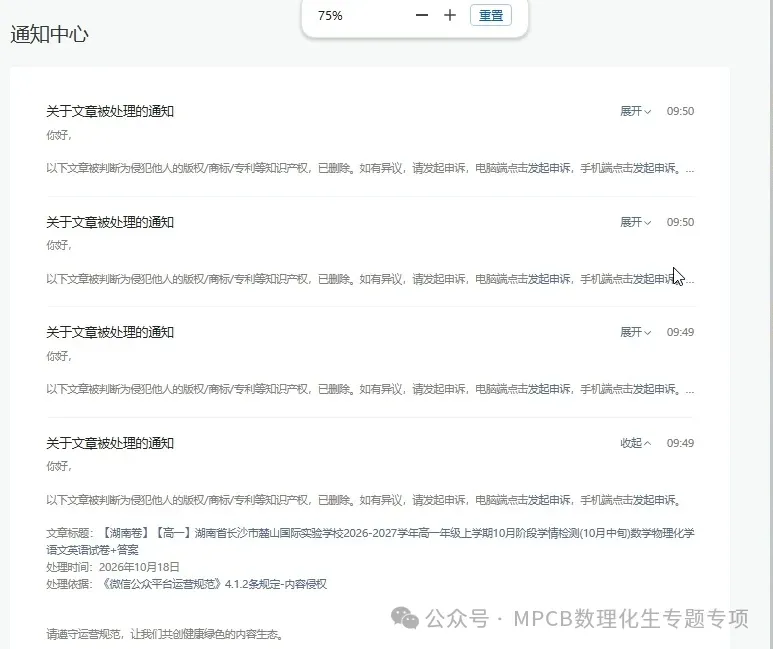
Task: Expand the second 09:50 notification with 展开
Action: coord(635,222)
